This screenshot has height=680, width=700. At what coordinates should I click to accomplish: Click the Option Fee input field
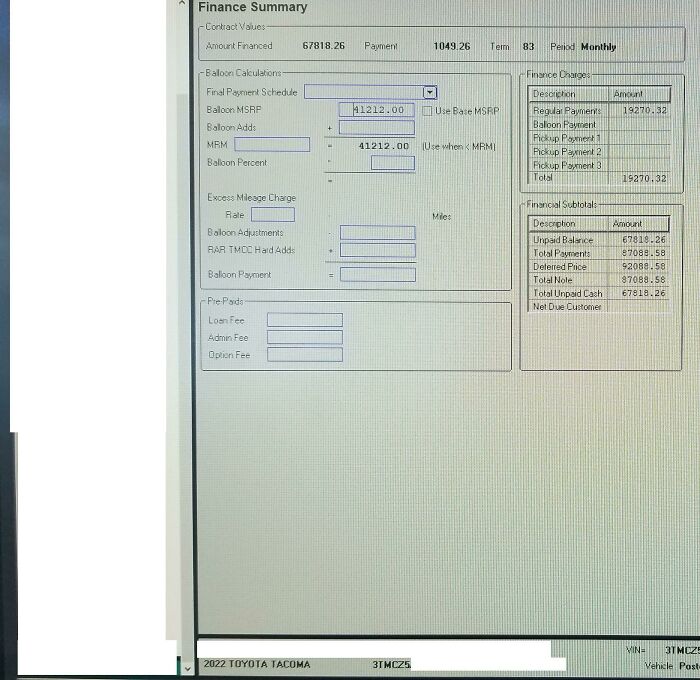coord(304,355)
